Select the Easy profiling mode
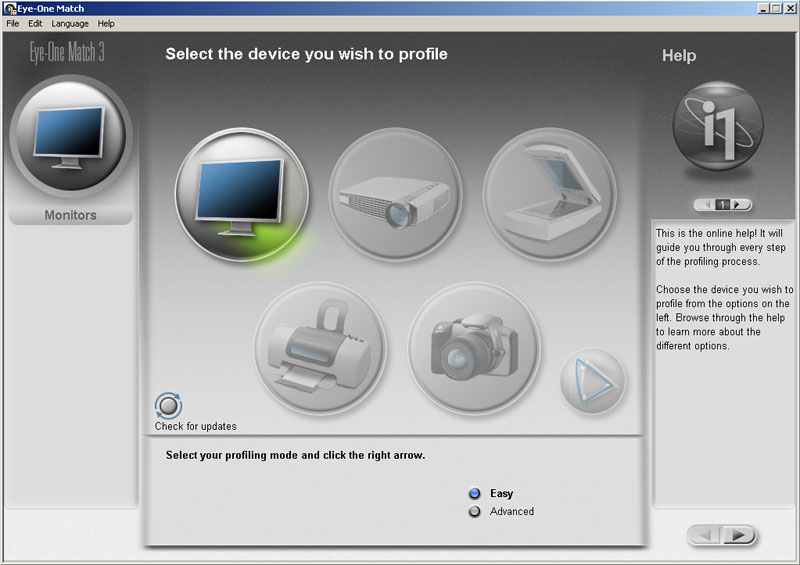Image resolution: width=800 pixels, height=565 pixels. (x=474, y=494)
